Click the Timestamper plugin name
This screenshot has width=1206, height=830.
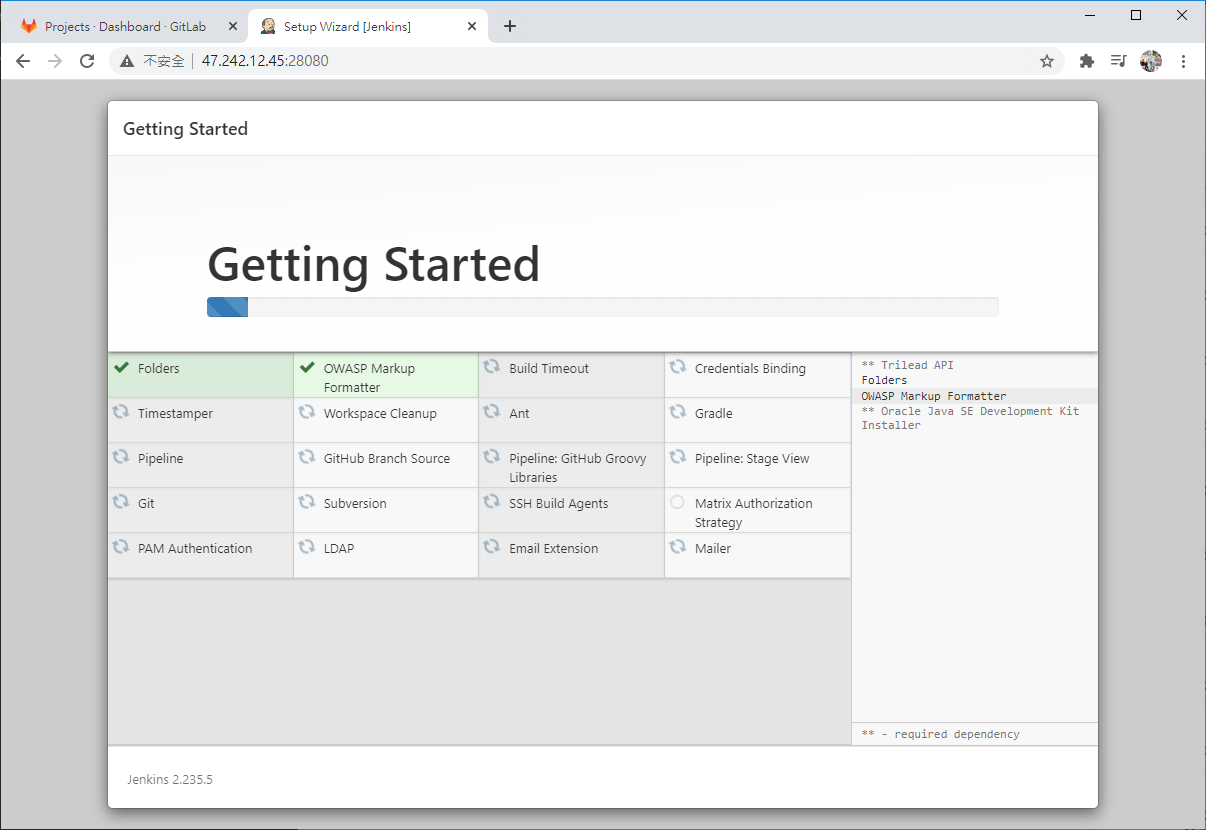pyautogui.click(x=175, y=413)
